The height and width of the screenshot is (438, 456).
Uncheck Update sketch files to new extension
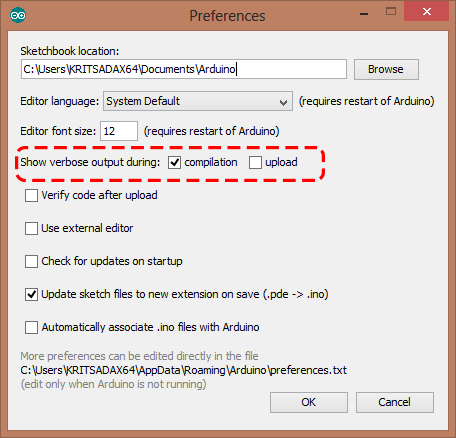pyautogui.click(x=31, y=294)
